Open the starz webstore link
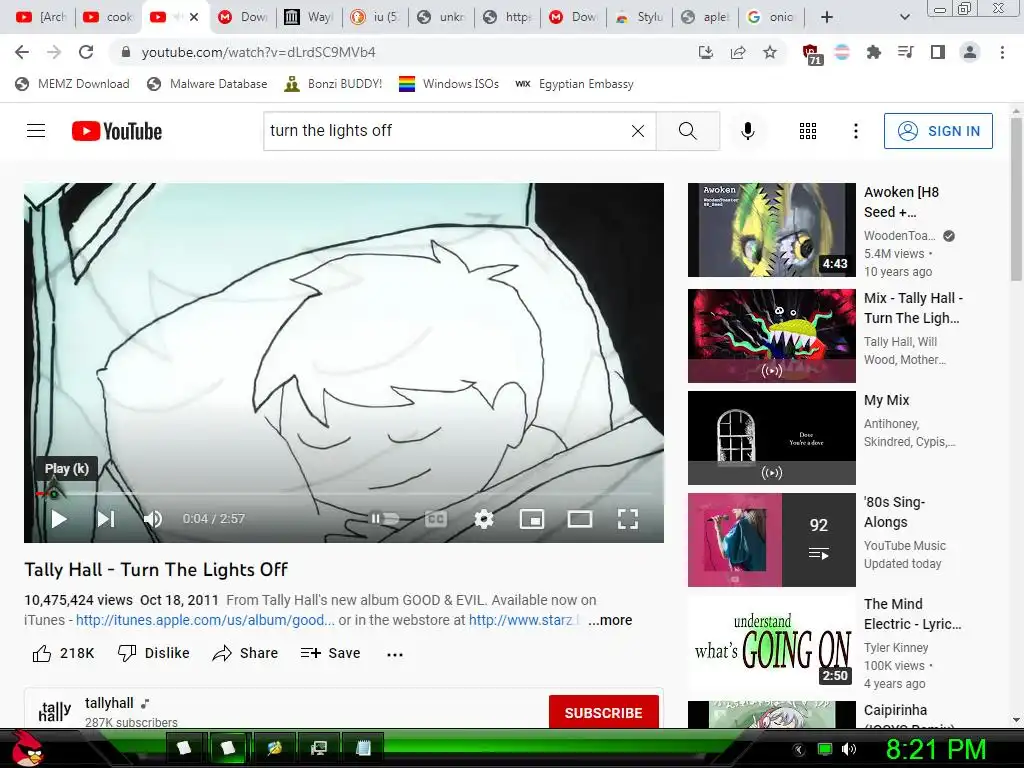Image resolution: width=1024 pixels, height=768 pixels. coord(524,620)
